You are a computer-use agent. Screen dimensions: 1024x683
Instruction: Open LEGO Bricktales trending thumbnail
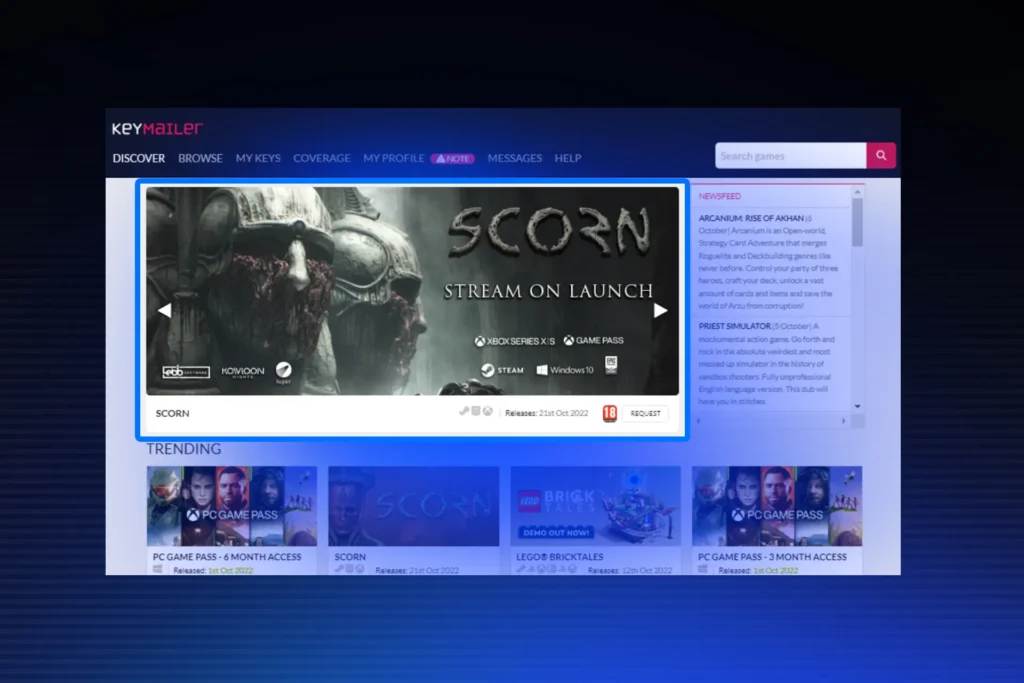pos(595,506)
